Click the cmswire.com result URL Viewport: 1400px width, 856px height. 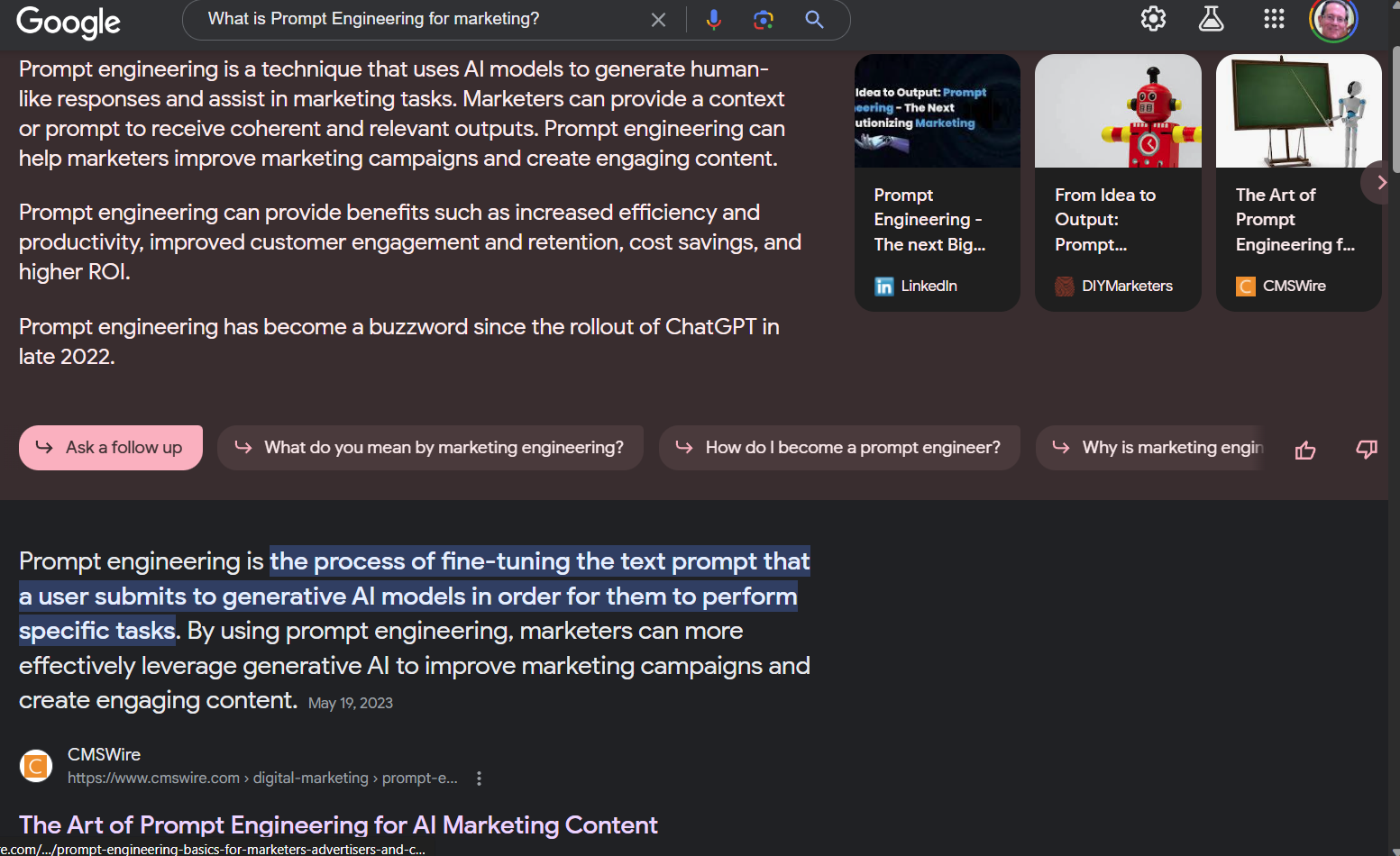coord(262,778)
